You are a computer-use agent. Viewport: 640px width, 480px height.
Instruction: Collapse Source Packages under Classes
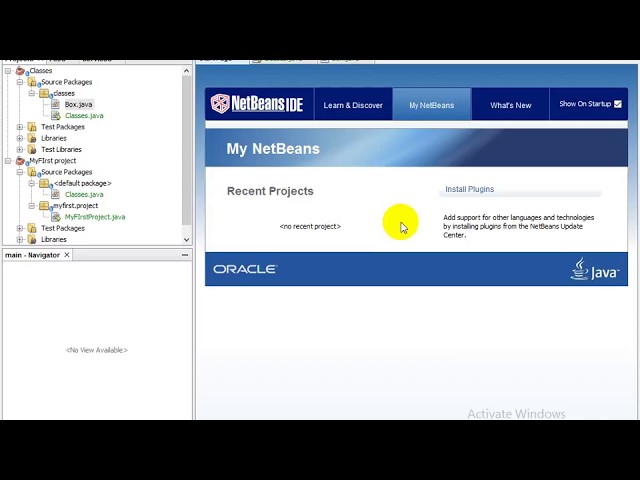20,82
